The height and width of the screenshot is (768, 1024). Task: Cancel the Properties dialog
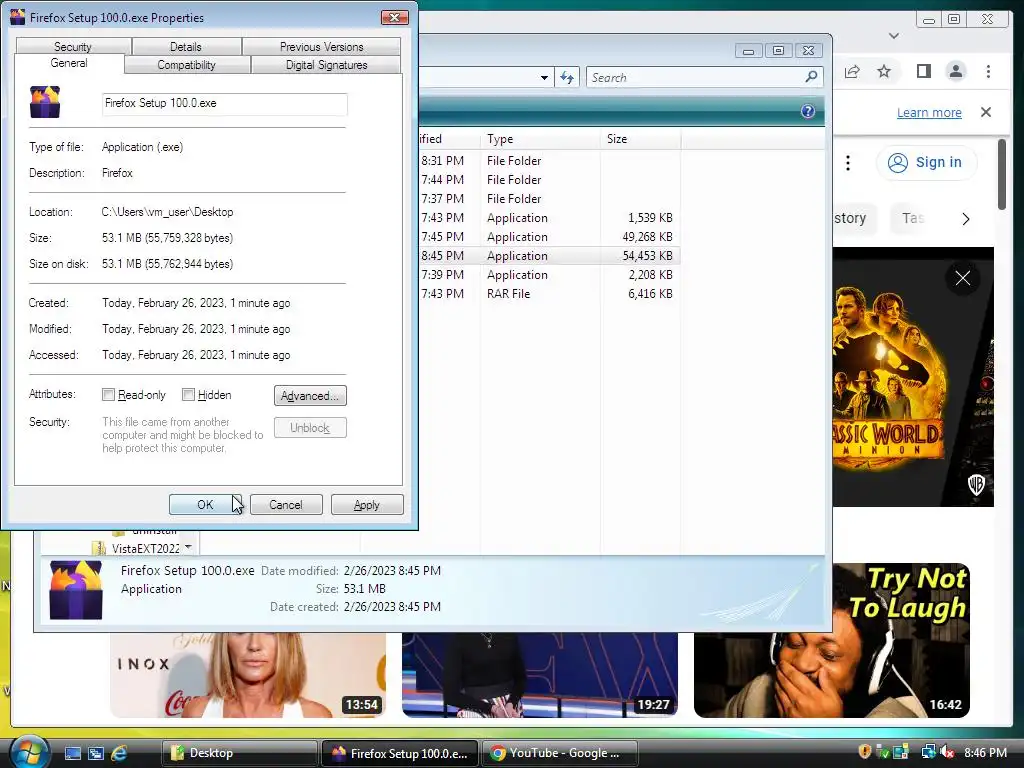coord(286,505)
